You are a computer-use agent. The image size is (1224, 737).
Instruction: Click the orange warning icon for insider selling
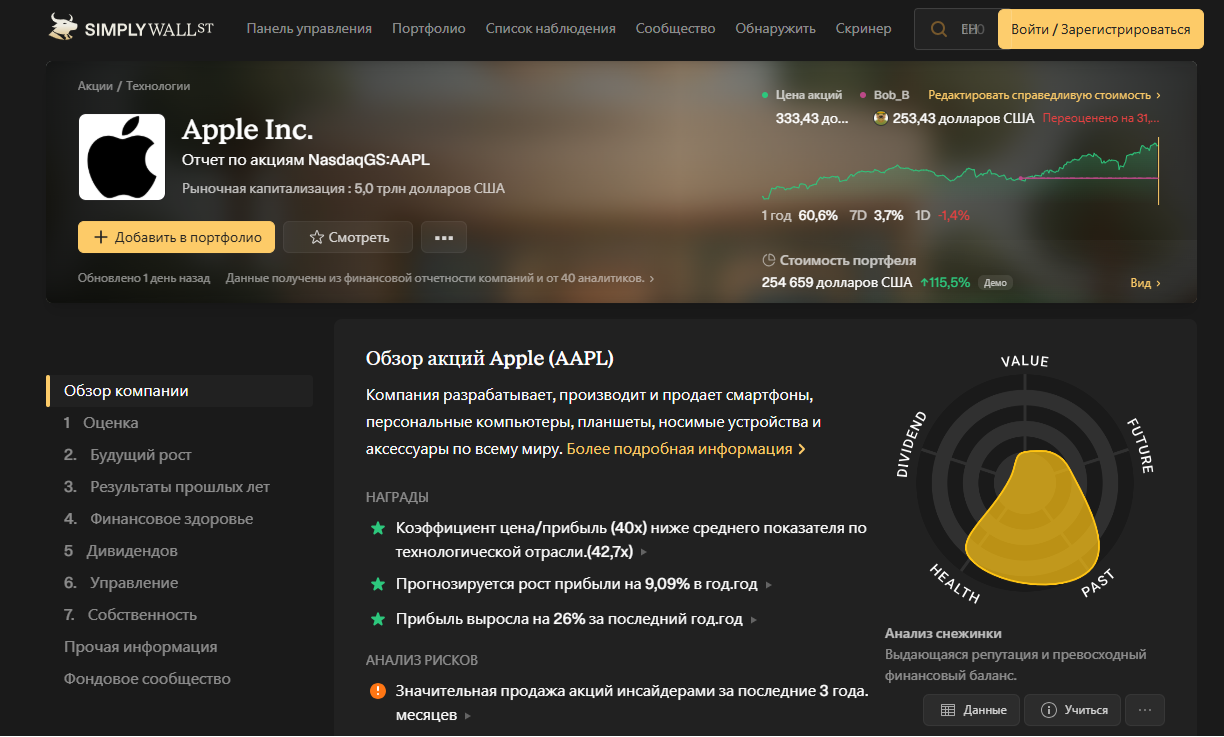378,691
